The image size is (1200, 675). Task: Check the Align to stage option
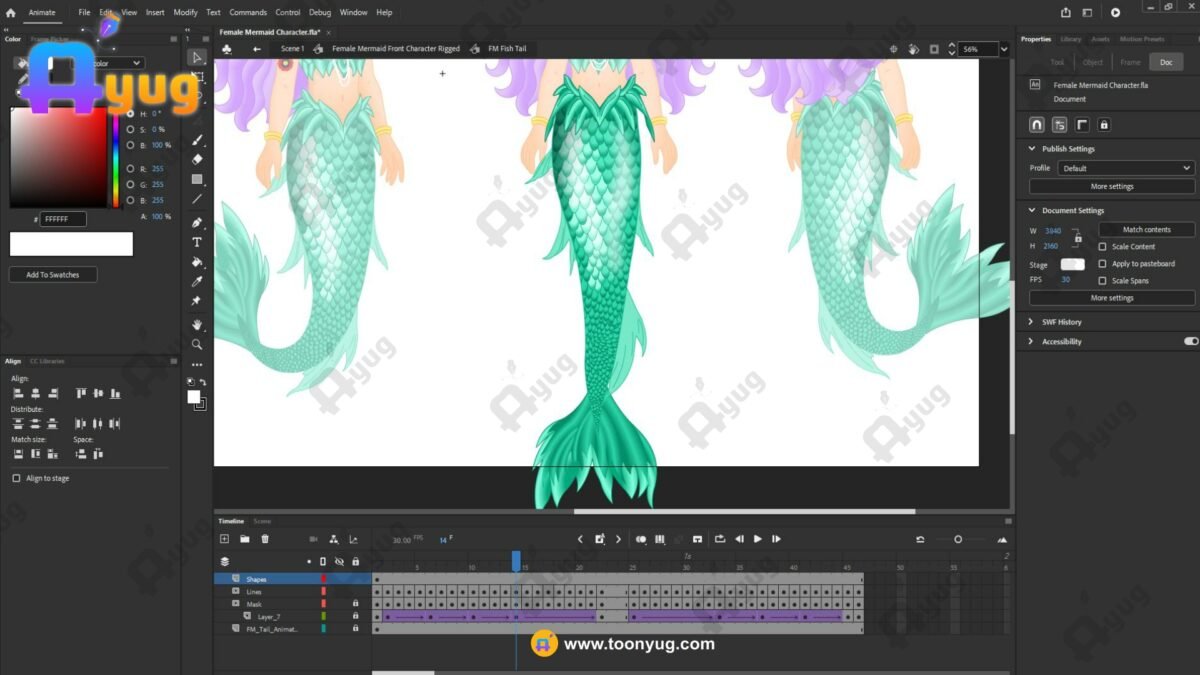click(x=16, y=479)
